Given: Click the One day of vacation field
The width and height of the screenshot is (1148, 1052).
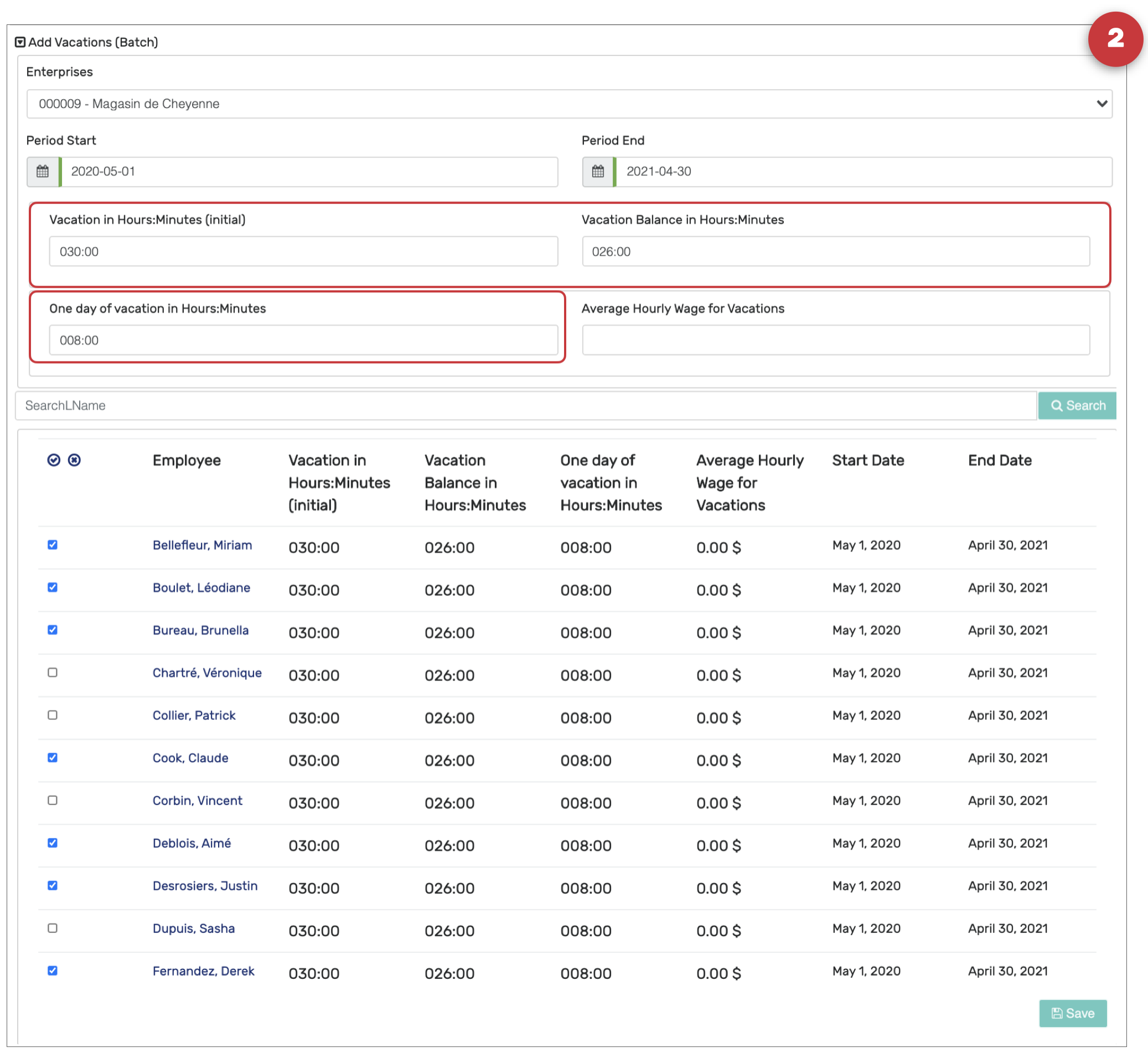Looking at the screenshot, I should coord(303,341).
